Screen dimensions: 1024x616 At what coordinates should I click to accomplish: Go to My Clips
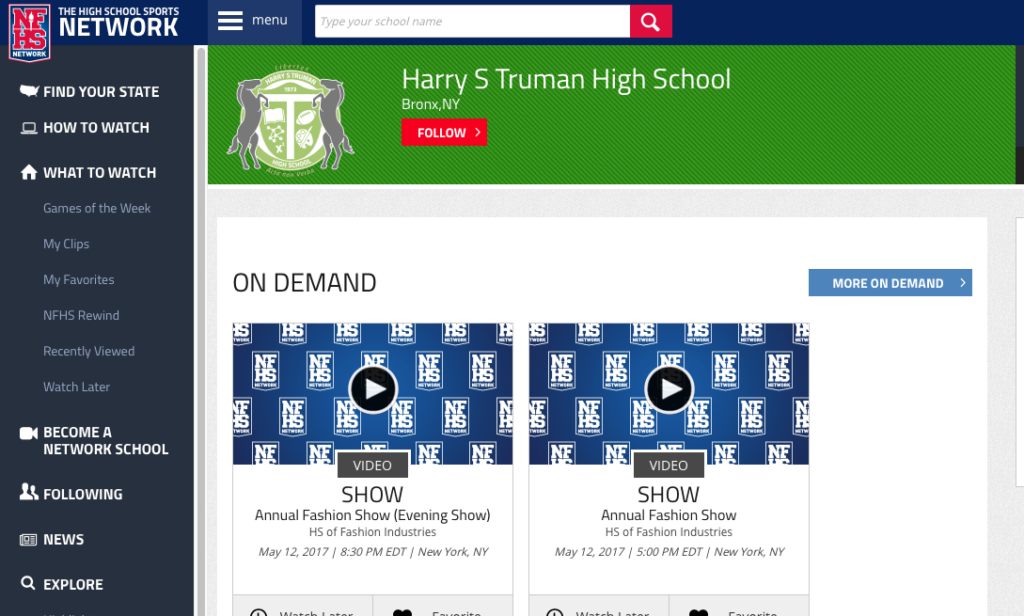(66, 244)
